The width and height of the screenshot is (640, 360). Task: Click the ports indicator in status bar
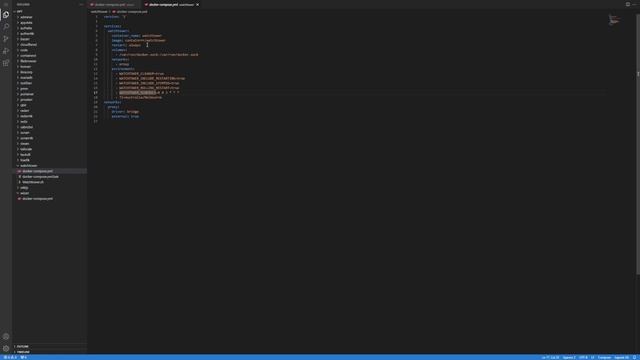24,358
